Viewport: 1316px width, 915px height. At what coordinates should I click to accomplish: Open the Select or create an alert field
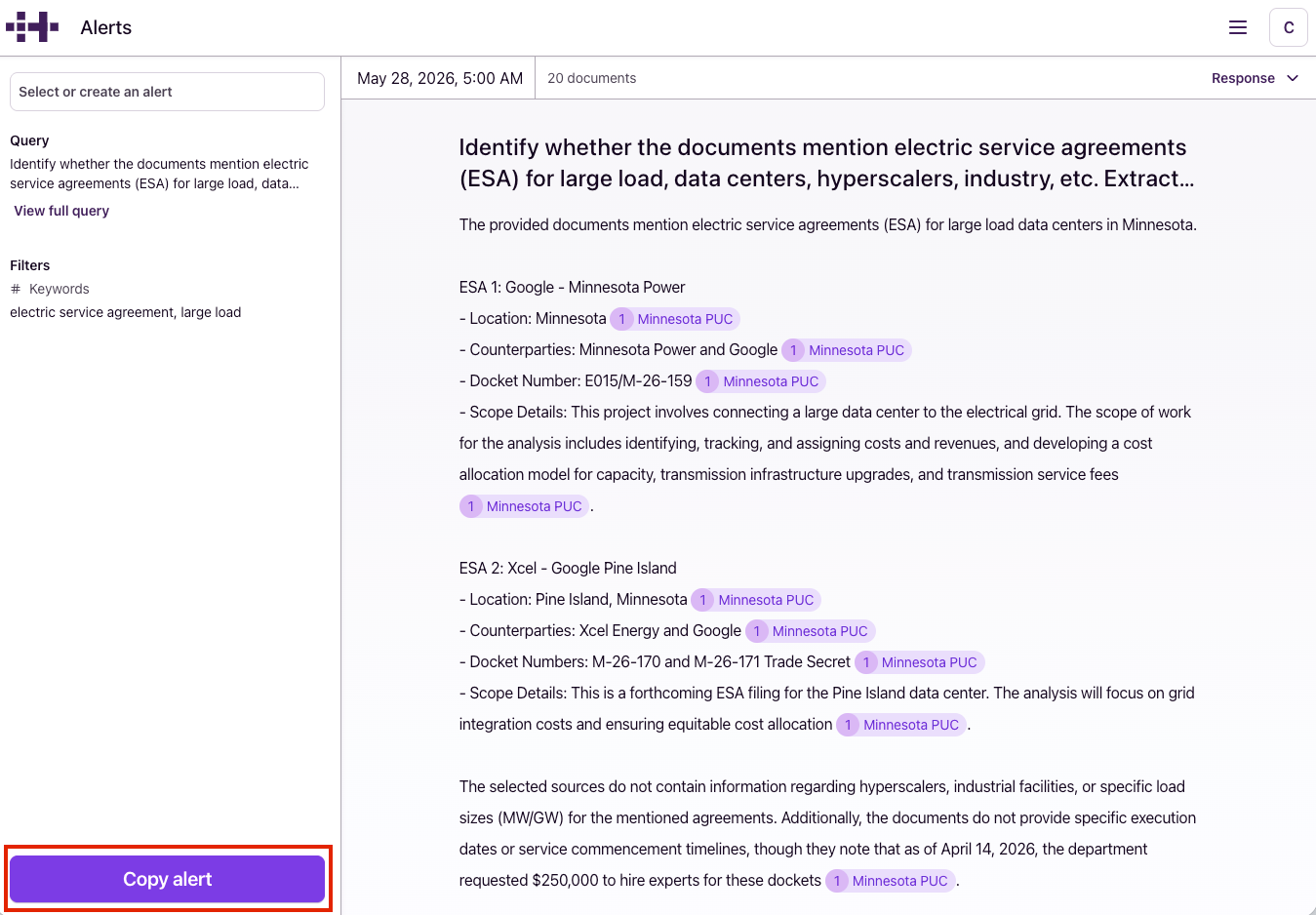point(167,92)
